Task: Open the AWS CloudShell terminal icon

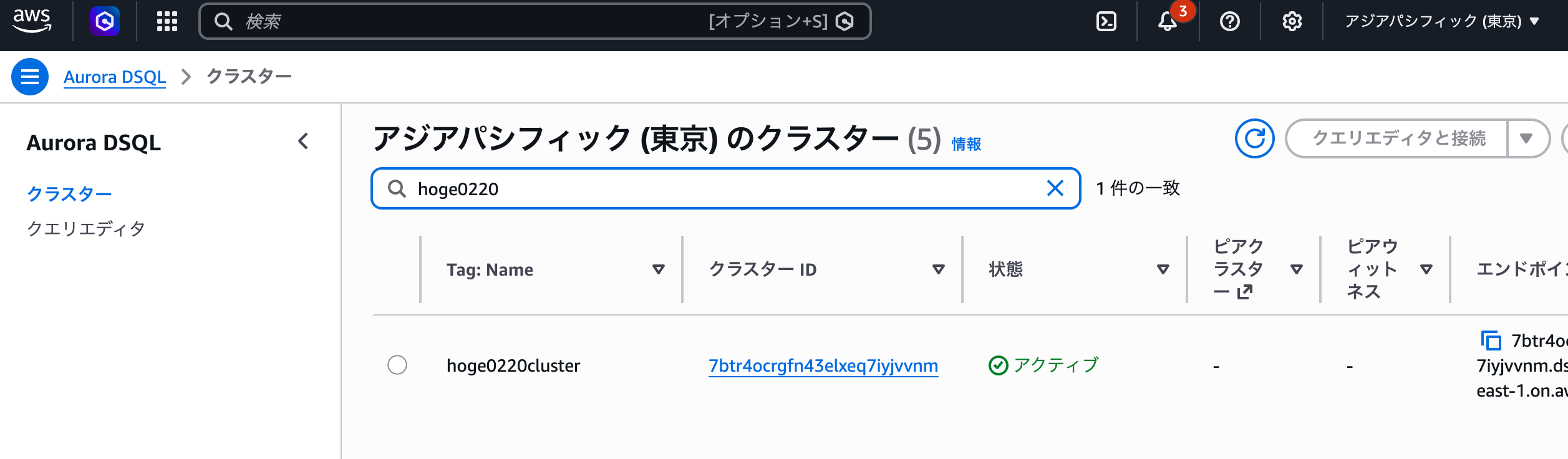Action: click(x=1106, y=22)
